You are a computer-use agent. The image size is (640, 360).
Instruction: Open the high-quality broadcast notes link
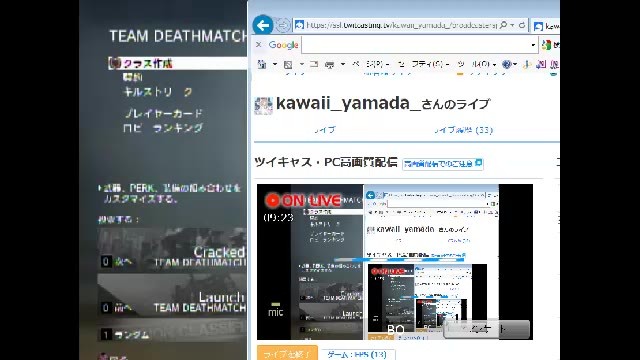(x=442, y=164)
